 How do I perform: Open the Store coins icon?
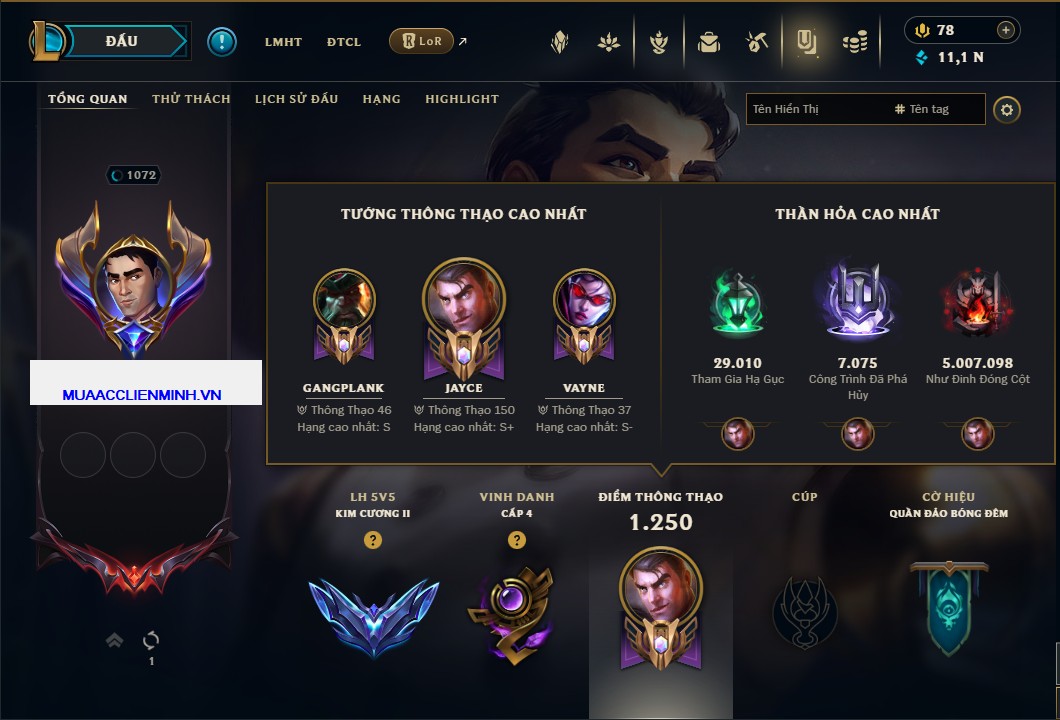855,43
